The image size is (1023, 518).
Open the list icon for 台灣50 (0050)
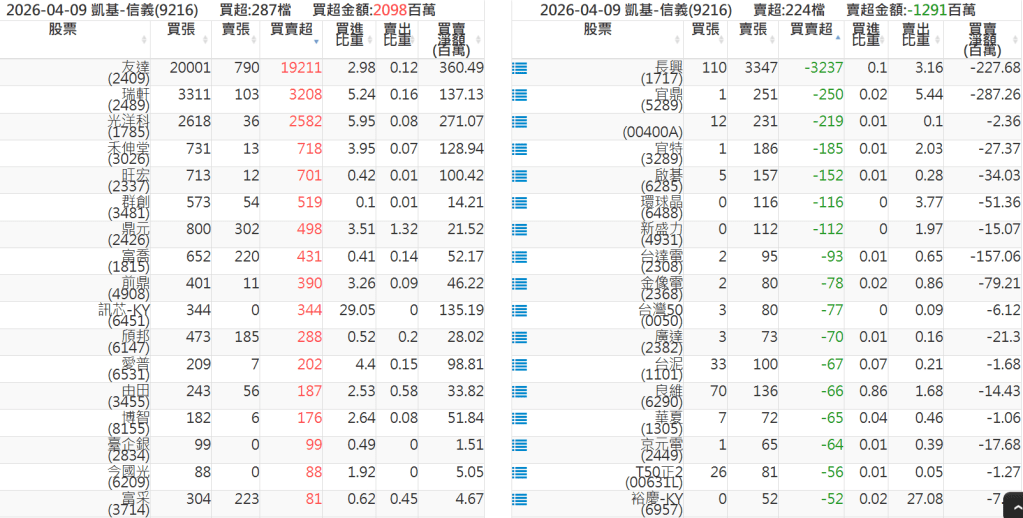point(519,311)
